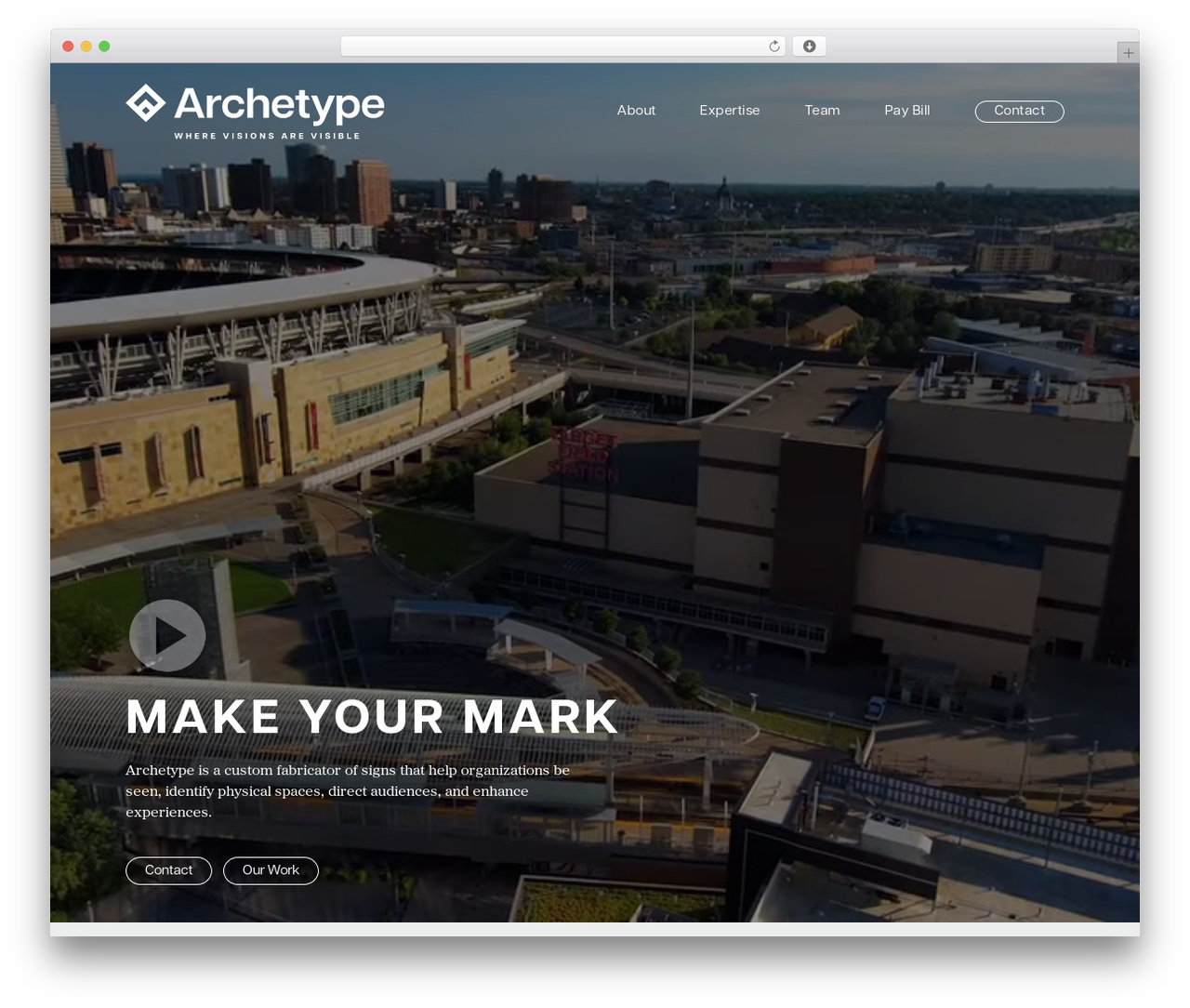Close the browser window with the red button

click(68, 46)
